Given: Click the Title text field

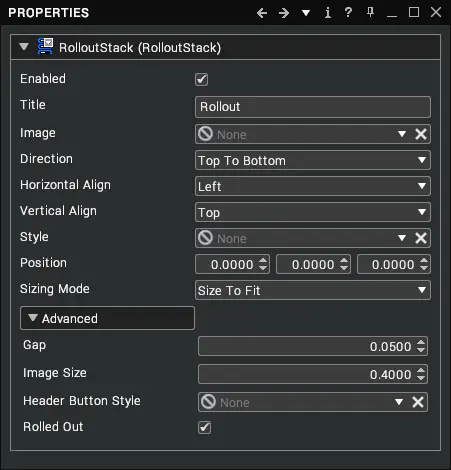Looking at the screenshot, I should pos(313,107).
